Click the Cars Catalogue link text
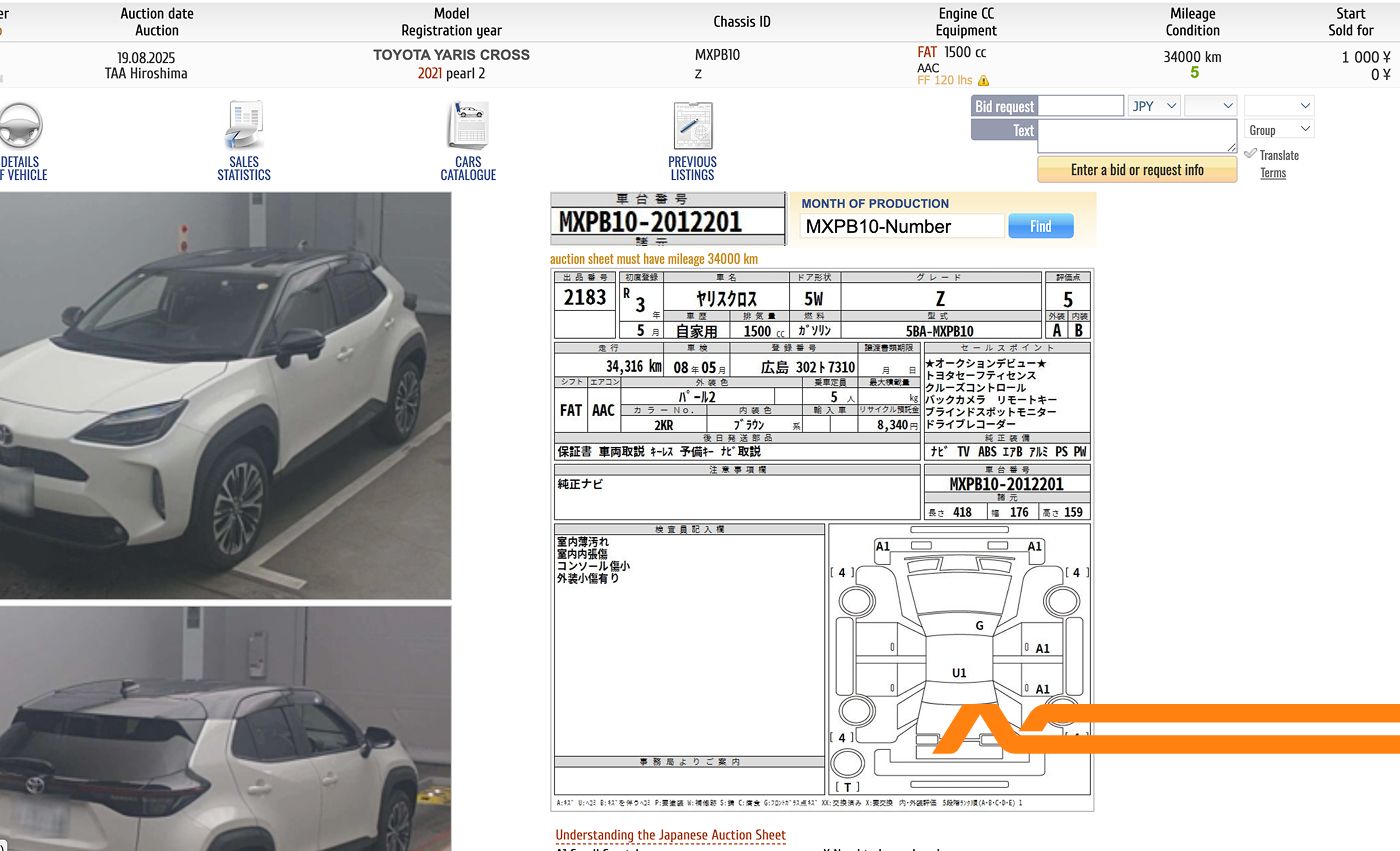 pyautogui.click(x=468, y=168)
